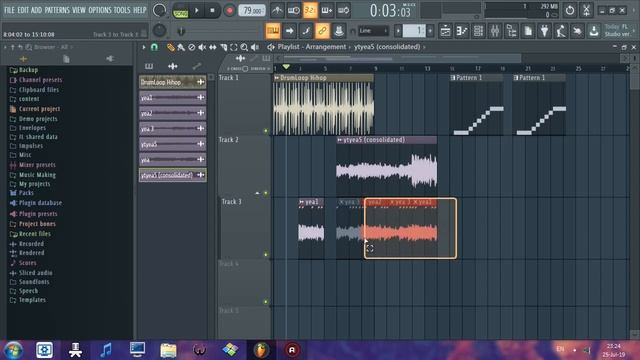Open the playlist options menu arrow
640x360 pixels.
pos(144,47)
